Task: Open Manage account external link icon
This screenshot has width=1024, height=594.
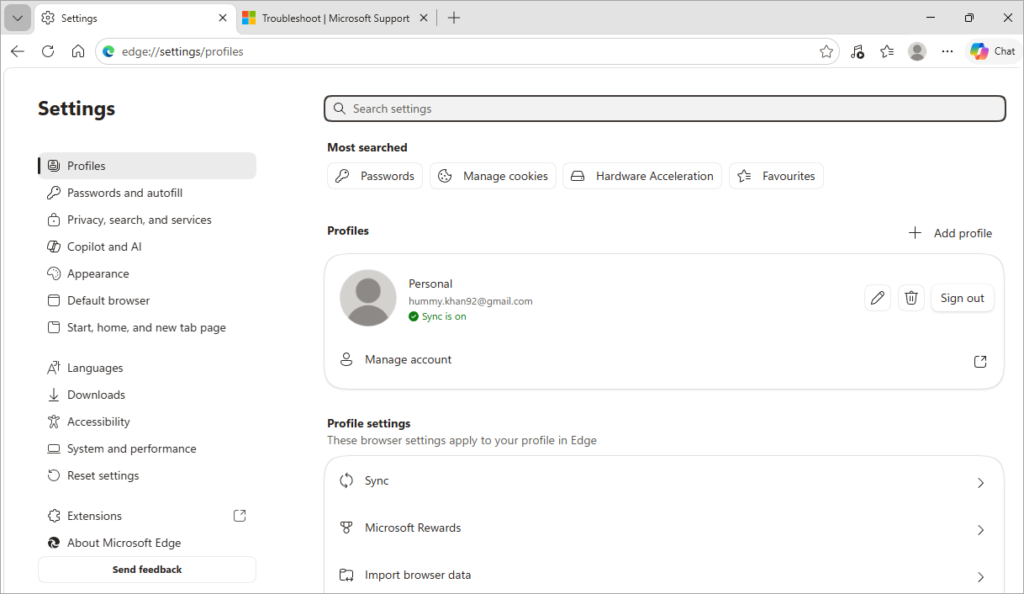Action: coord(980,361)
